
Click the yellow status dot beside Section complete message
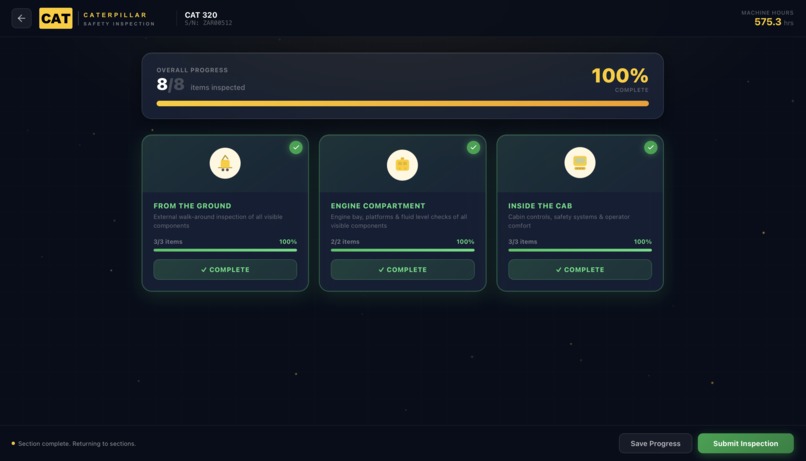13,444
